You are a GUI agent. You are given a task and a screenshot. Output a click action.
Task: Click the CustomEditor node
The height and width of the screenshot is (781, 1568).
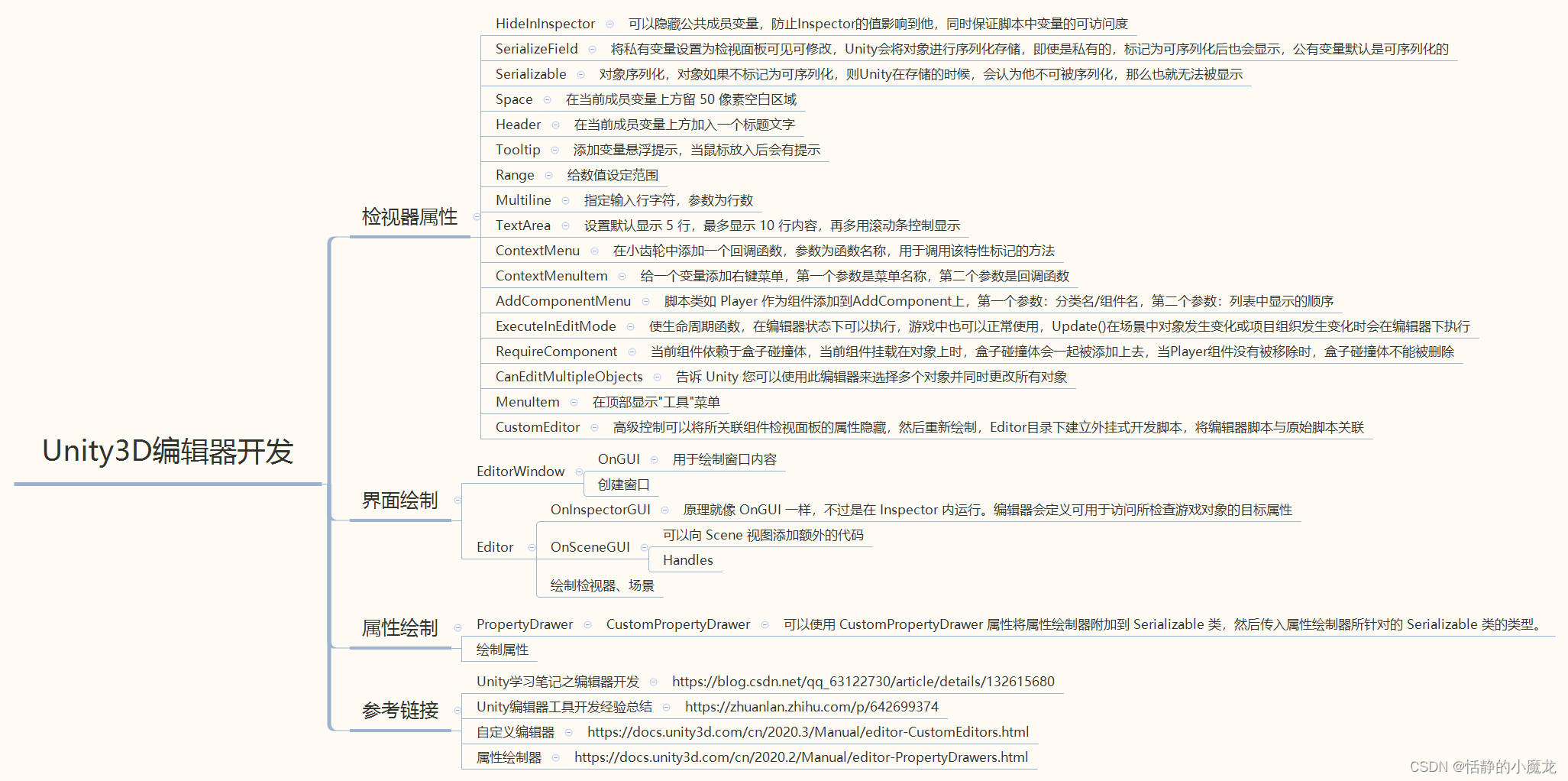pos(538,427)
